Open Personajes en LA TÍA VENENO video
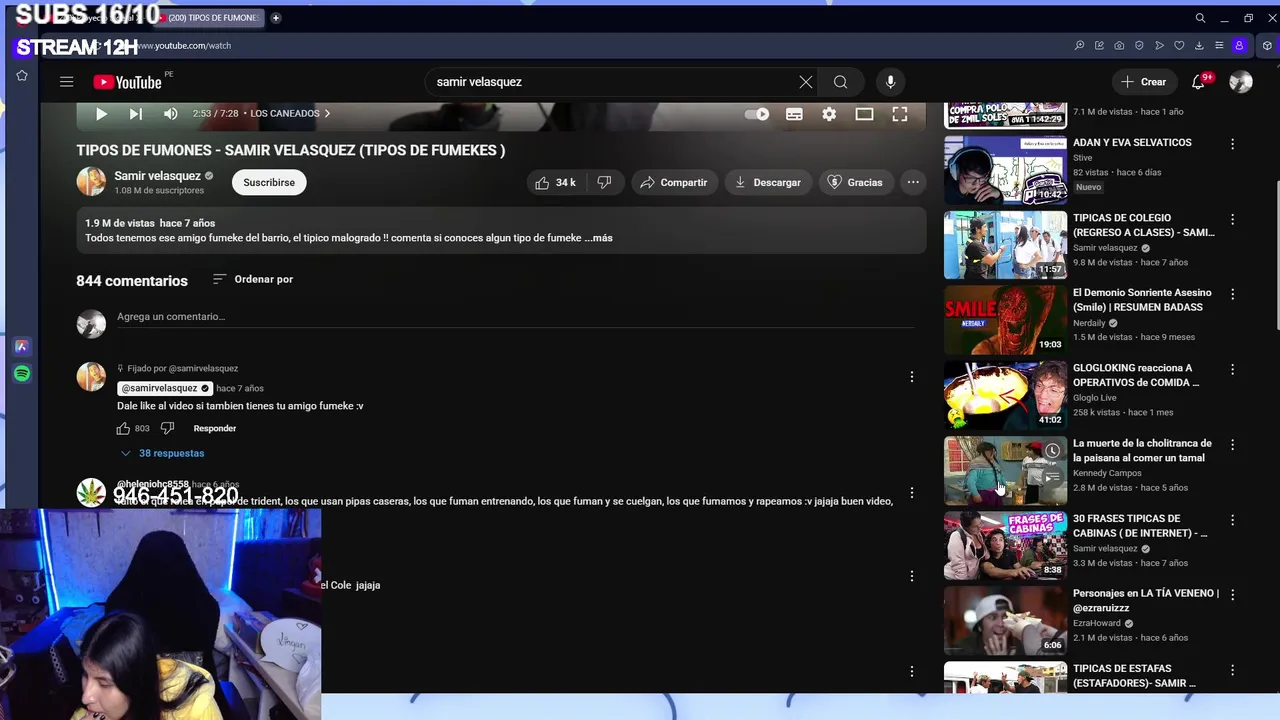 click(x=1005, y=620)
